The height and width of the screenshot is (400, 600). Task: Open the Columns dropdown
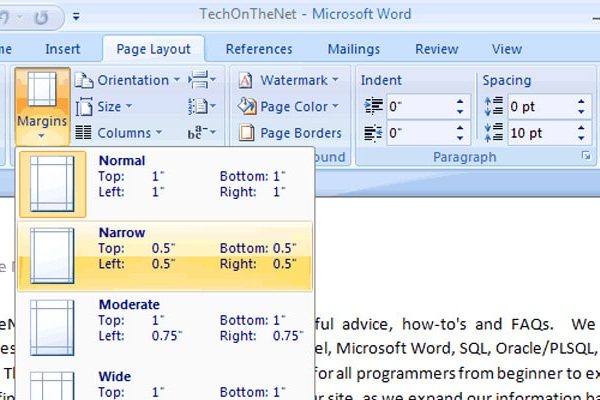(x=118, y=133)
